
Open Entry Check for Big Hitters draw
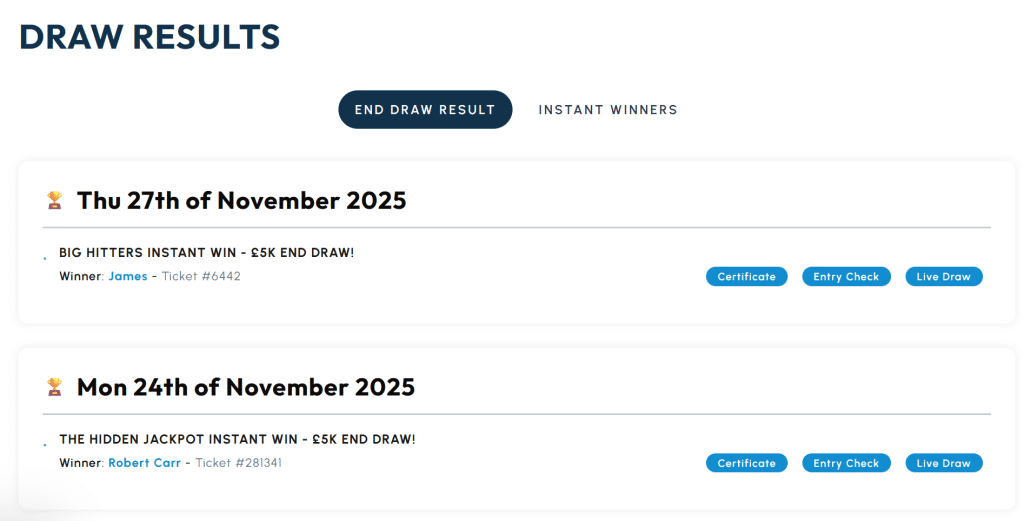tap(846, 276)
